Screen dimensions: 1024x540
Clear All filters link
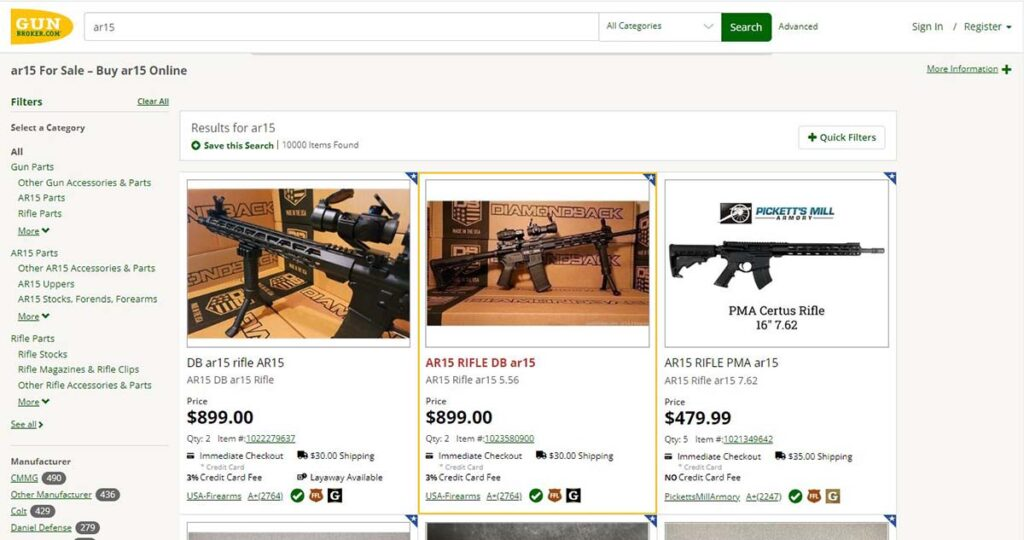[x=153, y=101]
